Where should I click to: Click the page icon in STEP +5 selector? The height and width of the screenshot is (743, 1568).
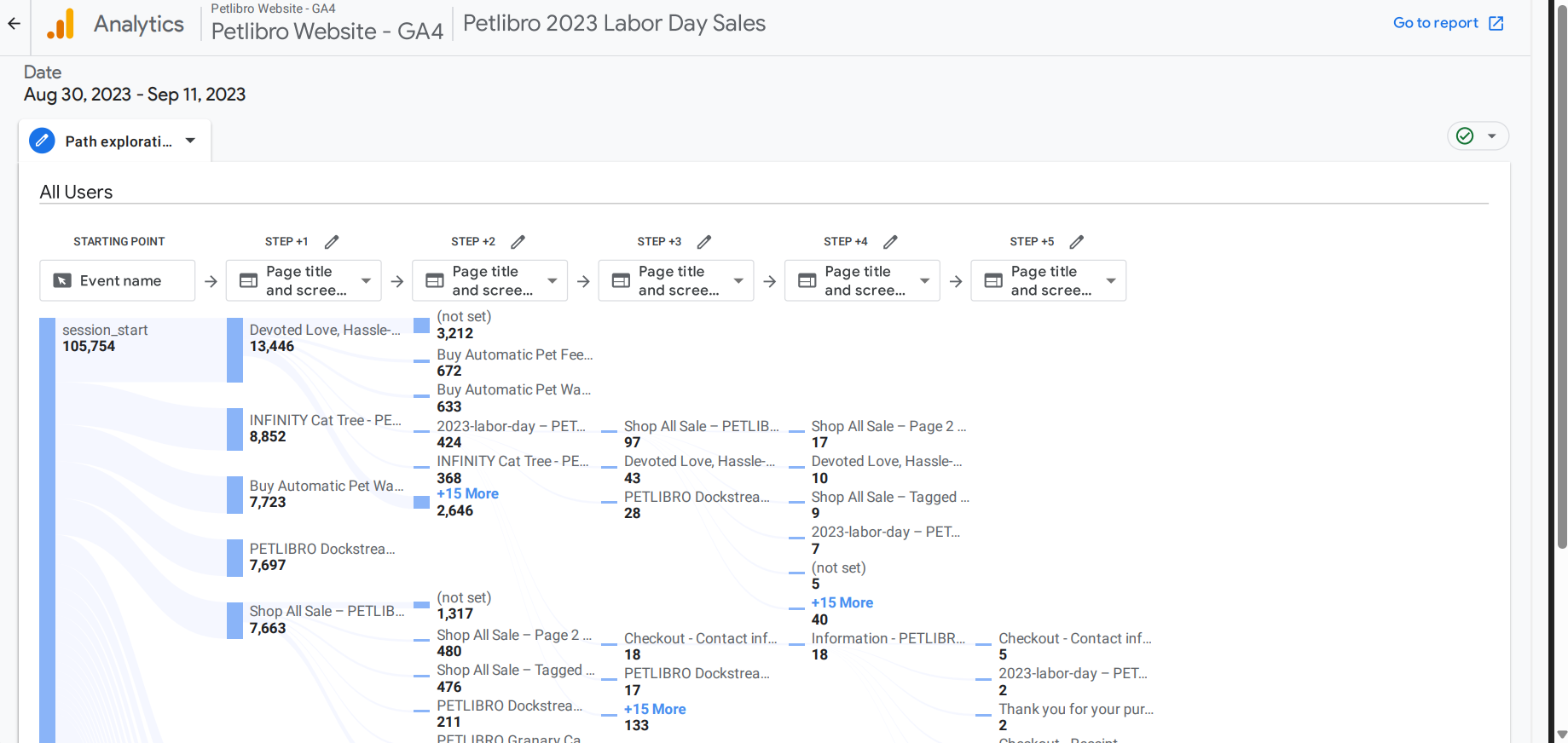pyautogui.click(x=993, y=280)
